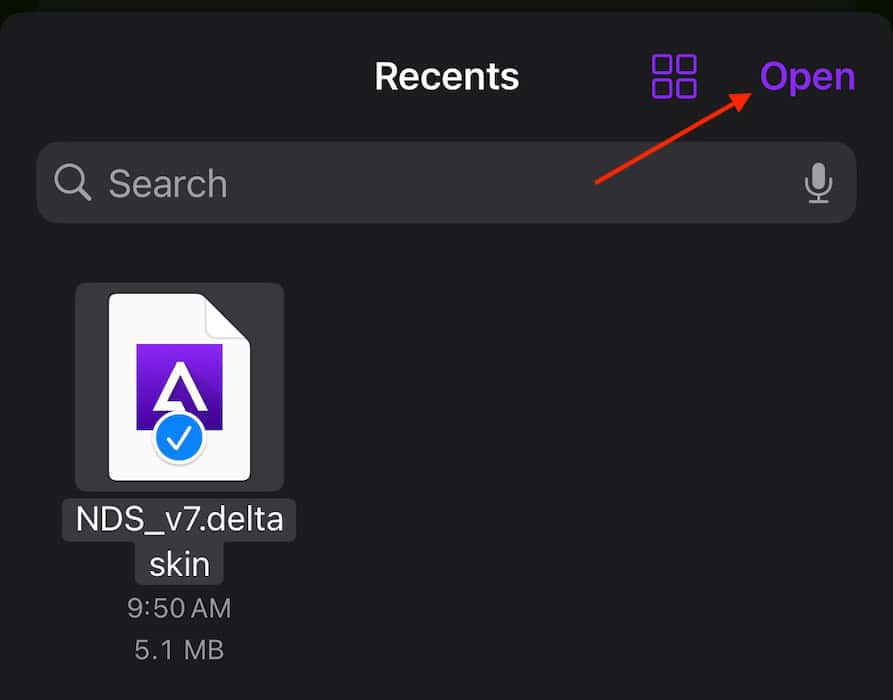Switch to grid view layout icon
Image resolution: width=893 pixels, height=700 pixels.
(x=674, y=77)
